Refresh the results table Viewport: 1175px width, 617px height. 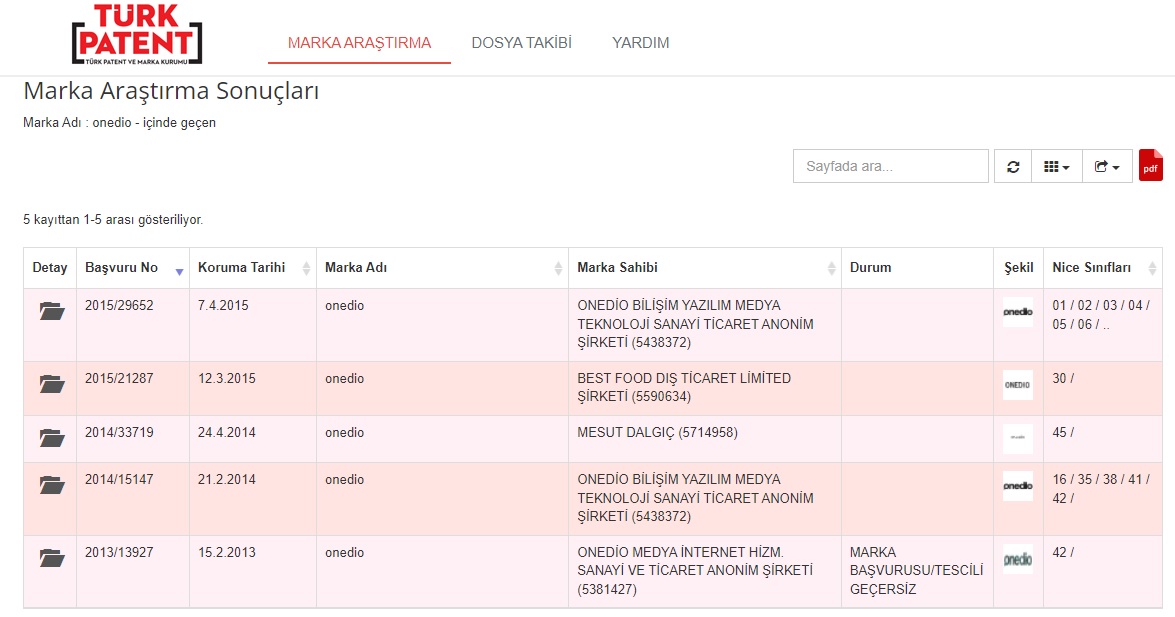[x=1013, y=166]
